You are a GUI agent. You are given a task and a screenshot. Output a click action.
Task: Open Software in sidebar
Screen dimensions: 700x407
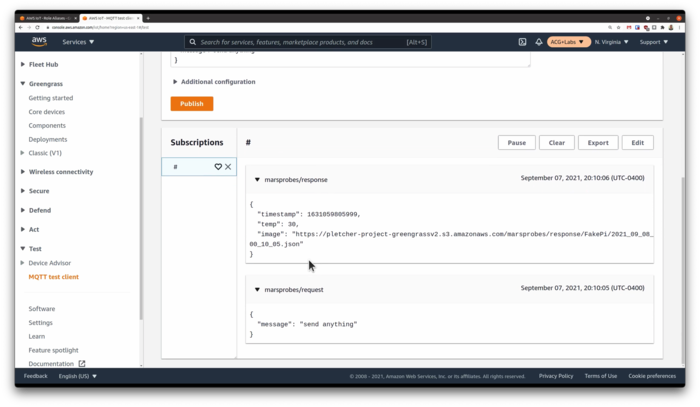click(42, 308)
